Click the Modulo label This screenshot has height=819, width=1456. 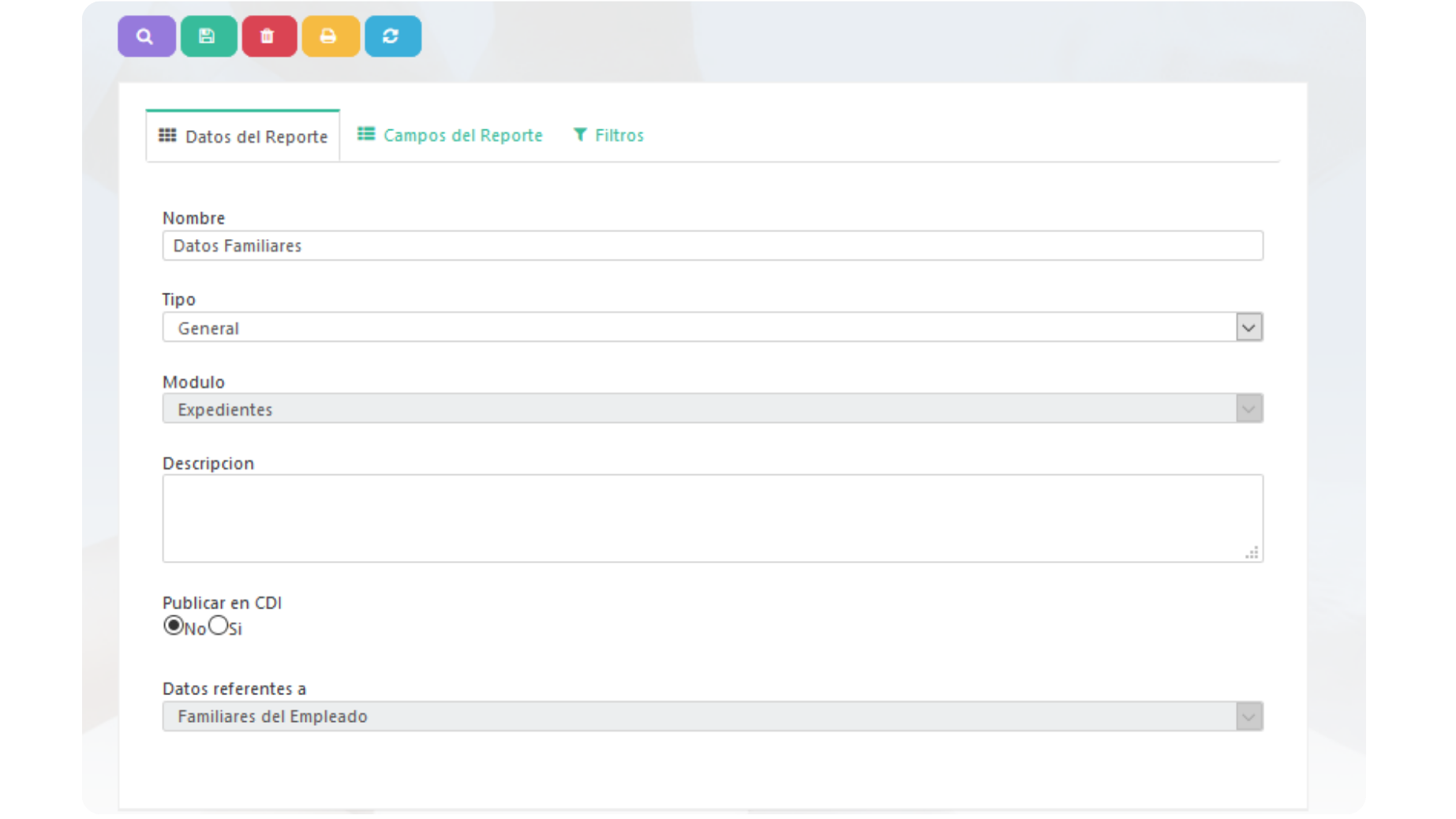pos(193,382)
